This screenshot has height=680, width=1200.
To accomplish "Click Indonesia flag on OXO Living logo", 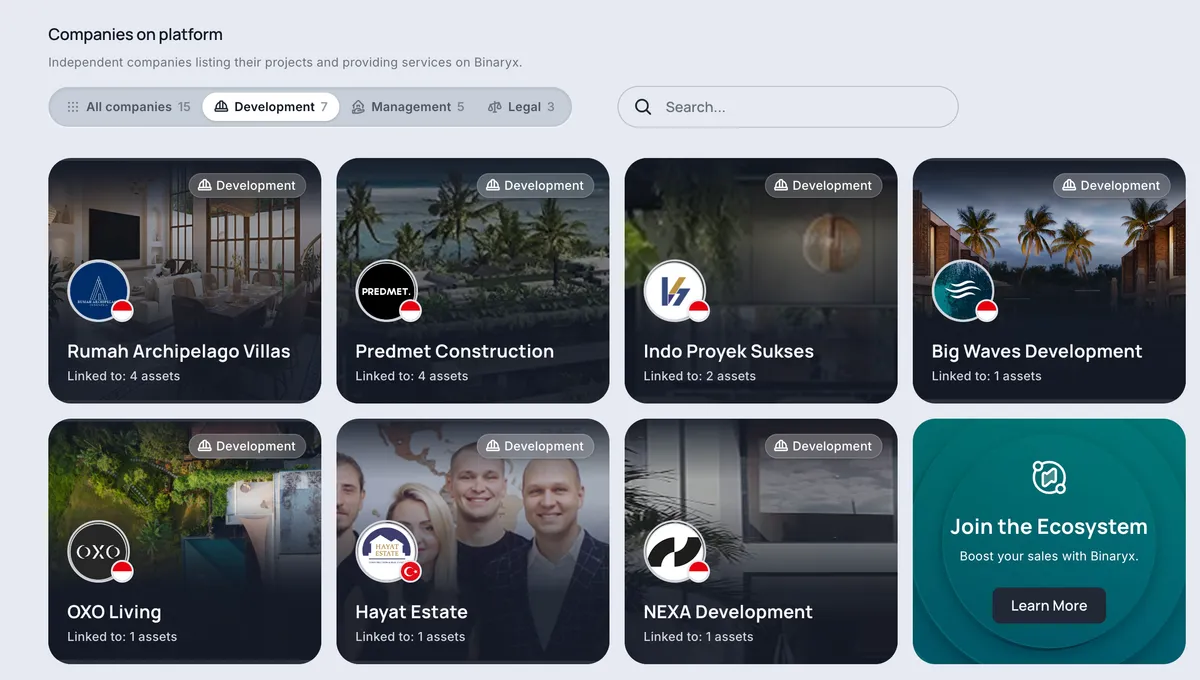I will pyautogui.click(x=122, y=572).
